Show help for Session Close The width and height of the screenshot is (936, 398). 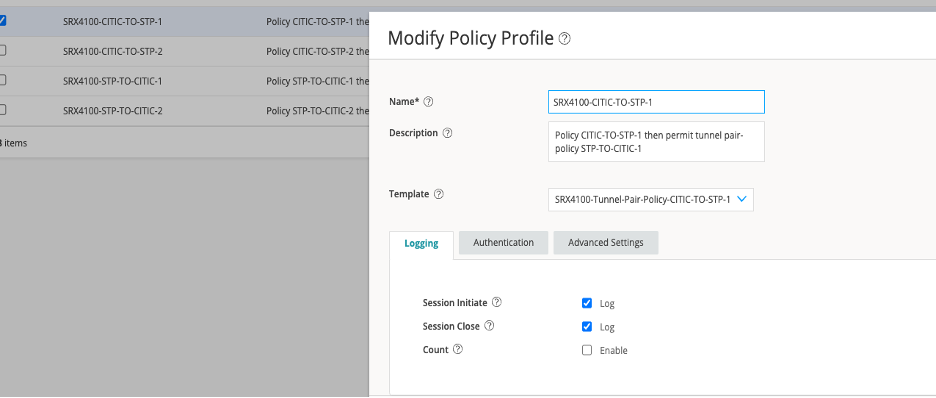pos(489,326)
